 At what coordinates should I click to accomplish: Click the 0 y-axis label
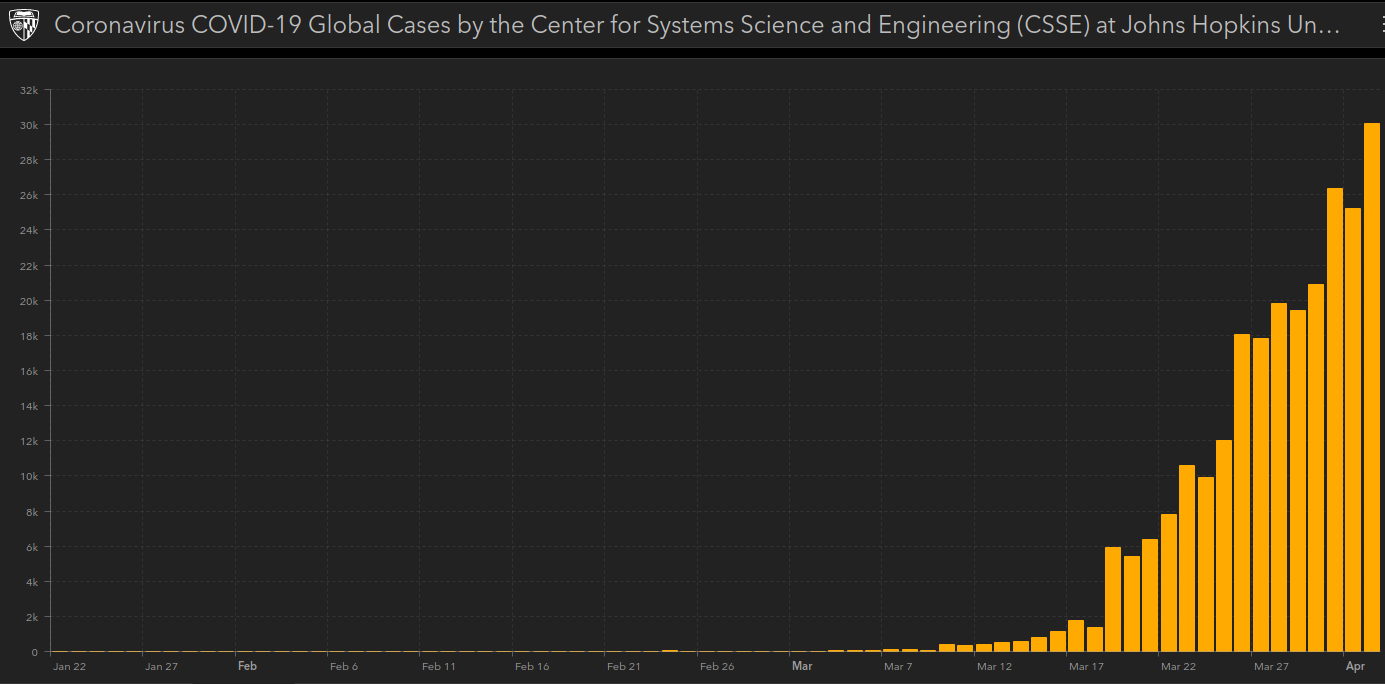point(35,652)
